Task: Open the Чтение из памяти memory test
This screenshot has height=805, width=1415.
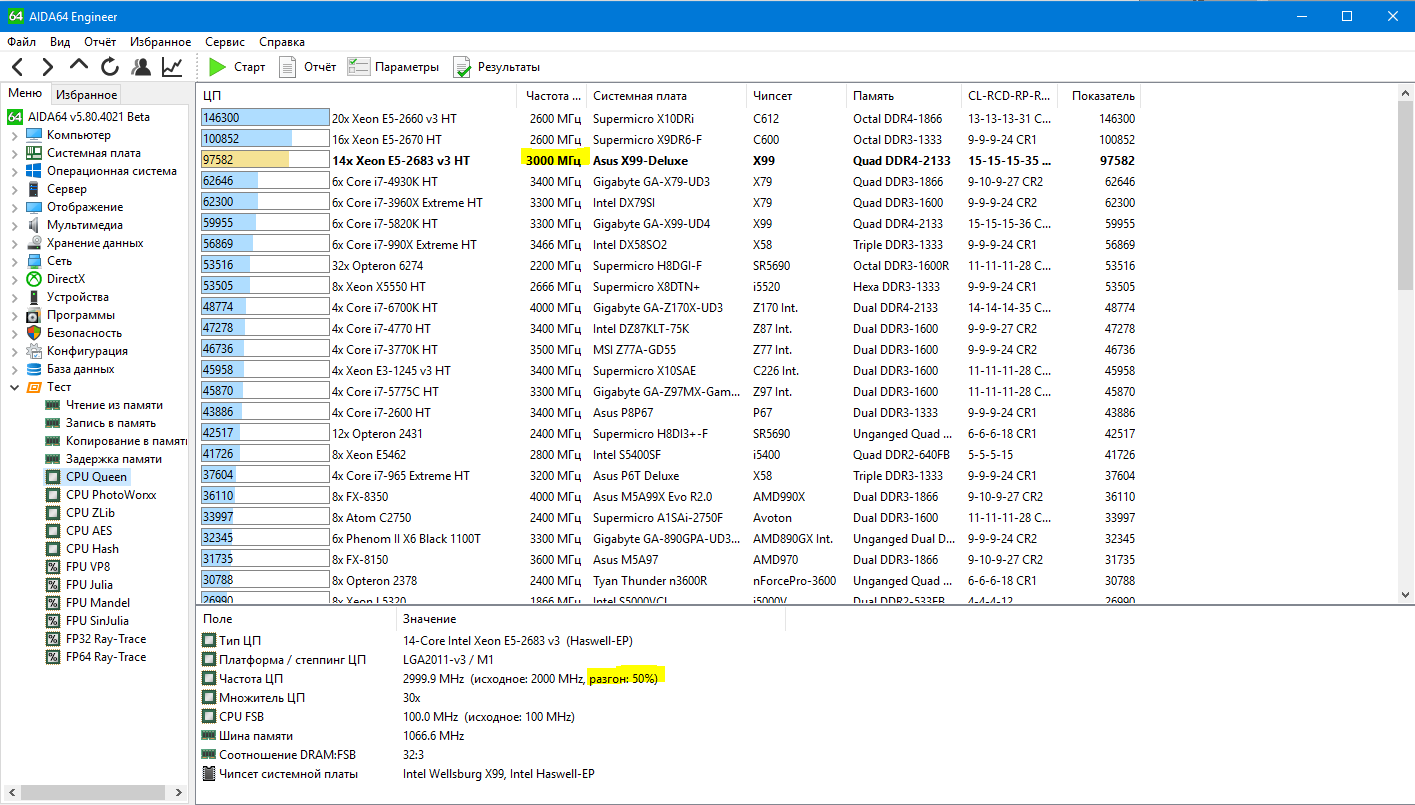Action: 104,405
